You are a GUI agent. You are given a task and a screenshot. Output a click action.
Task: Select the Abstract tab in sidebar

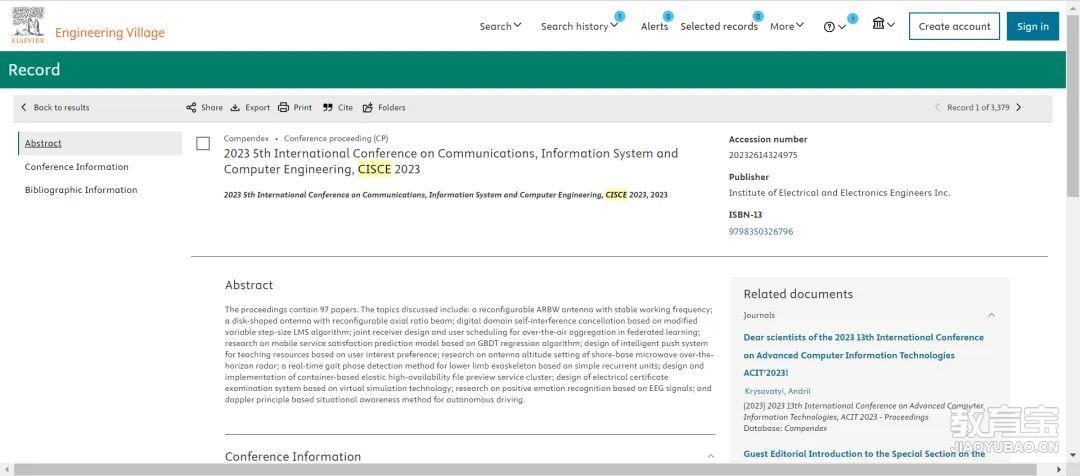pos(100,143)
